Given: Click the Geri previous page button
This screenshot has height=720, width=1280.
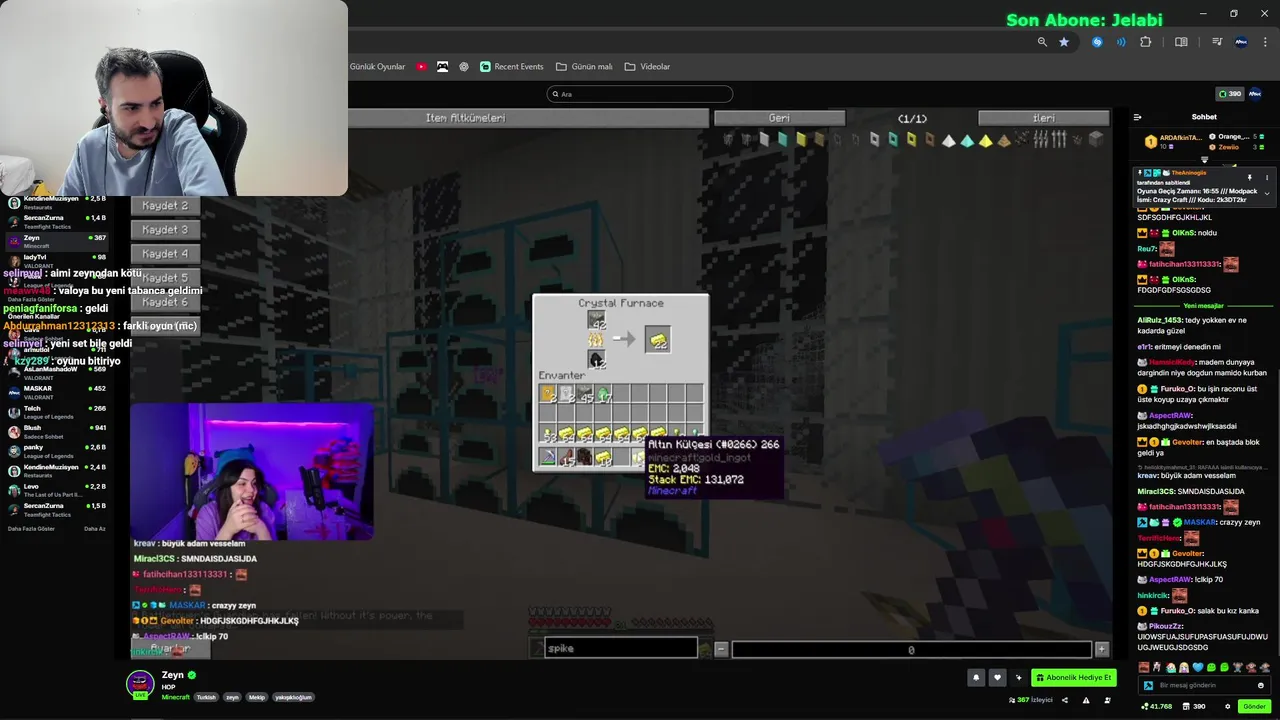Looking at the screenshot, I should click(779, 118).
